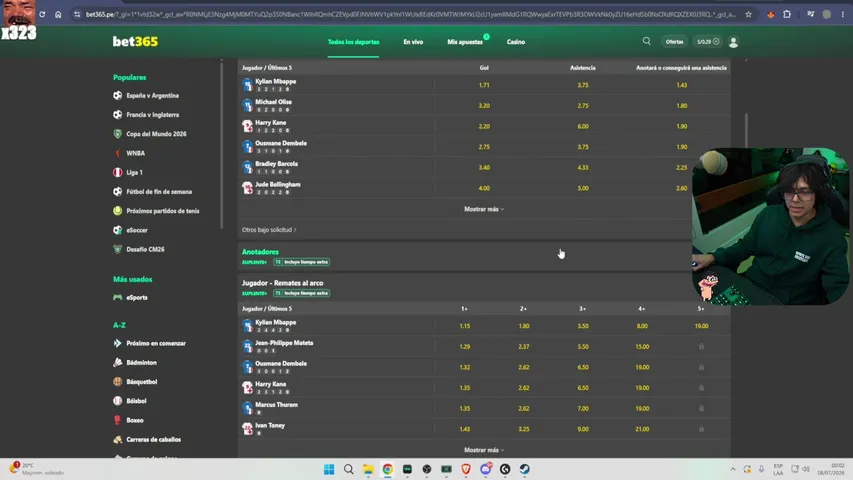Open Brave browser from the taskbar
Image resolution: width=853 pixels, height=480 pixels.
[x=466, y=469]
